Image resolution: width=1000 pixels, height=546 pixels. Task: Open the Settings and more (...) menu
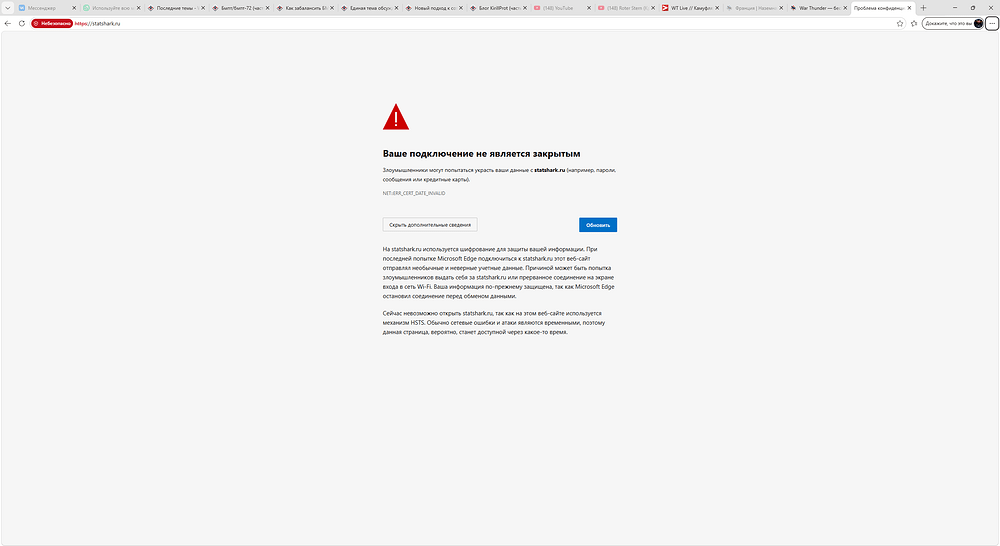(991, 23)
